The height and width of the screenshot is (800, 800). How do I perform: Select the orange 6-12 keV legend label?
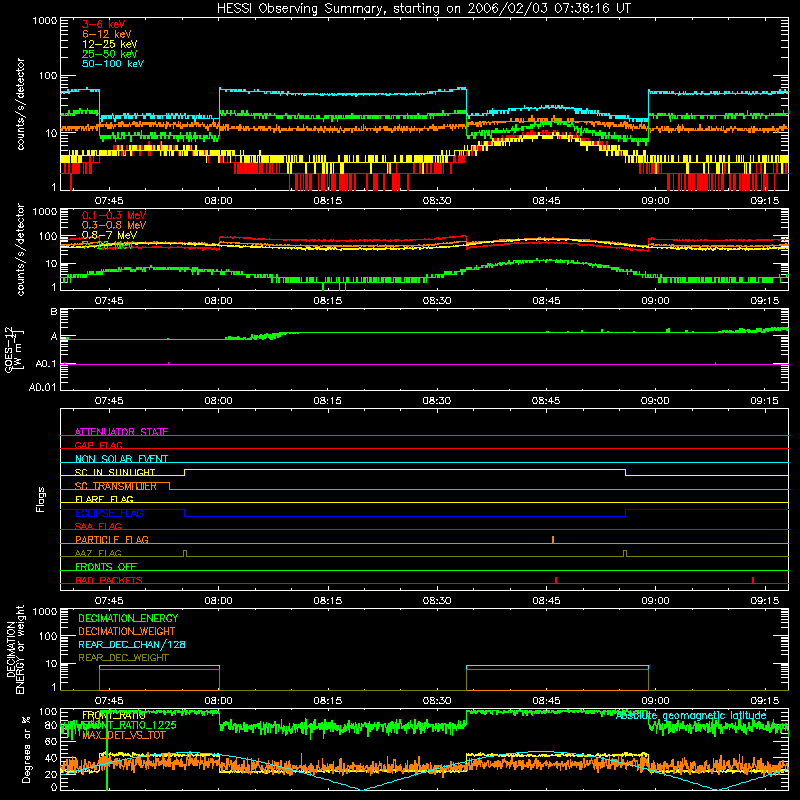pos(106,34)
